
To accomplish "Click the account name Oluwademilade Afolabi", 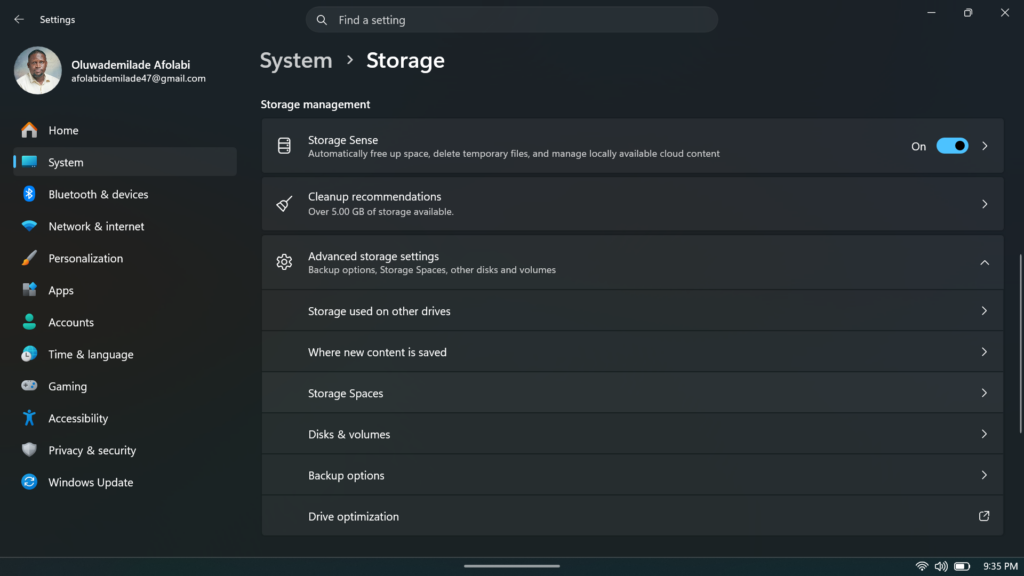I will pyautogui.click(x=131, y=65).
